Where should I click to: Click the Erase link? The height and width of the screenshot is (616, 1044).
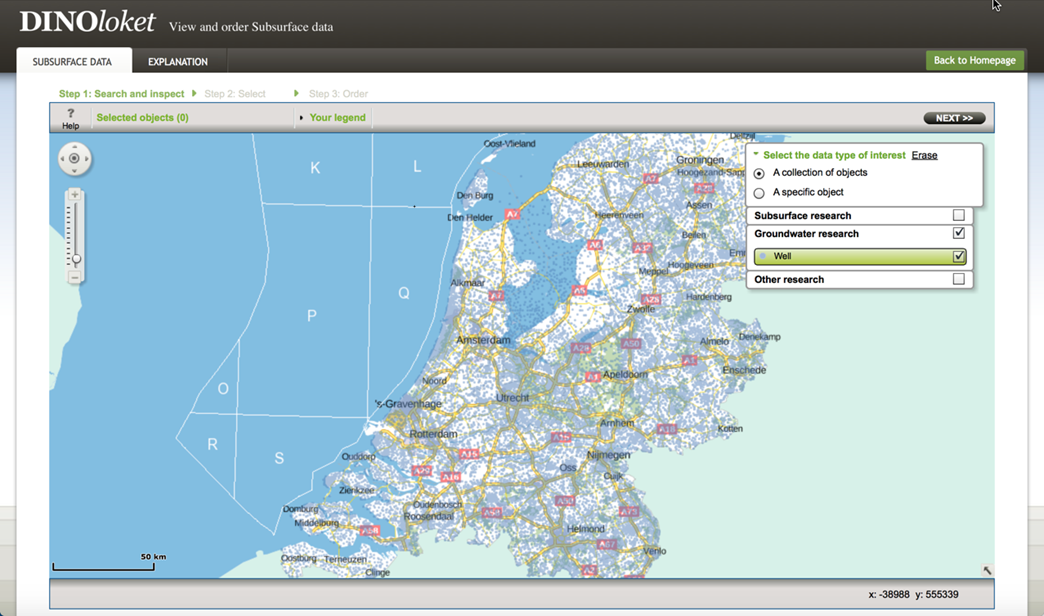(924, 156)
